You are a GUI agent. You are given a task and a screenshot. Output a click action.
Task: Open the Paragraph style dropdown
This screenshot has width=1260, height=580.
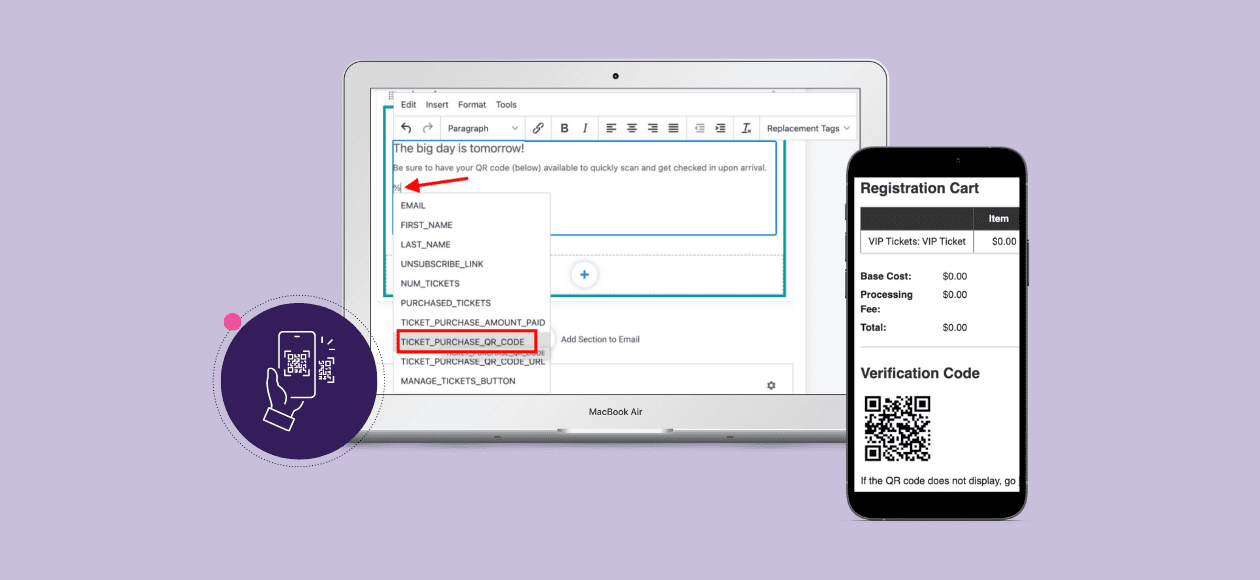484,128
